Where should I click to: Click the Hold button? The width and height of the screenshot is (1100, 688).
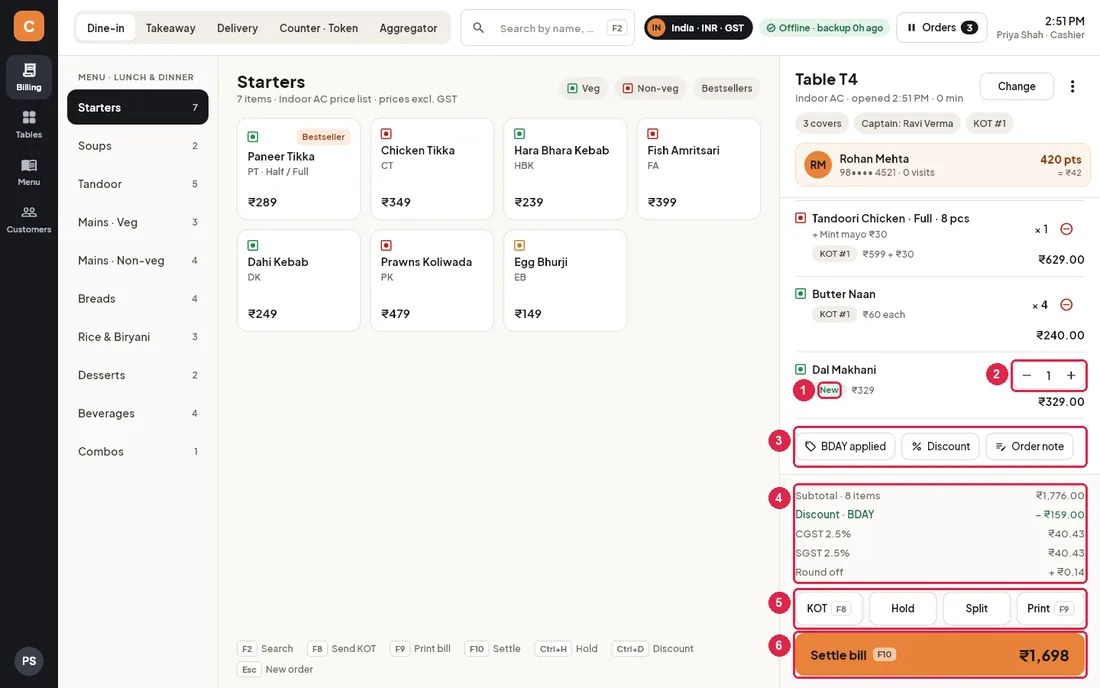(903, 608)
